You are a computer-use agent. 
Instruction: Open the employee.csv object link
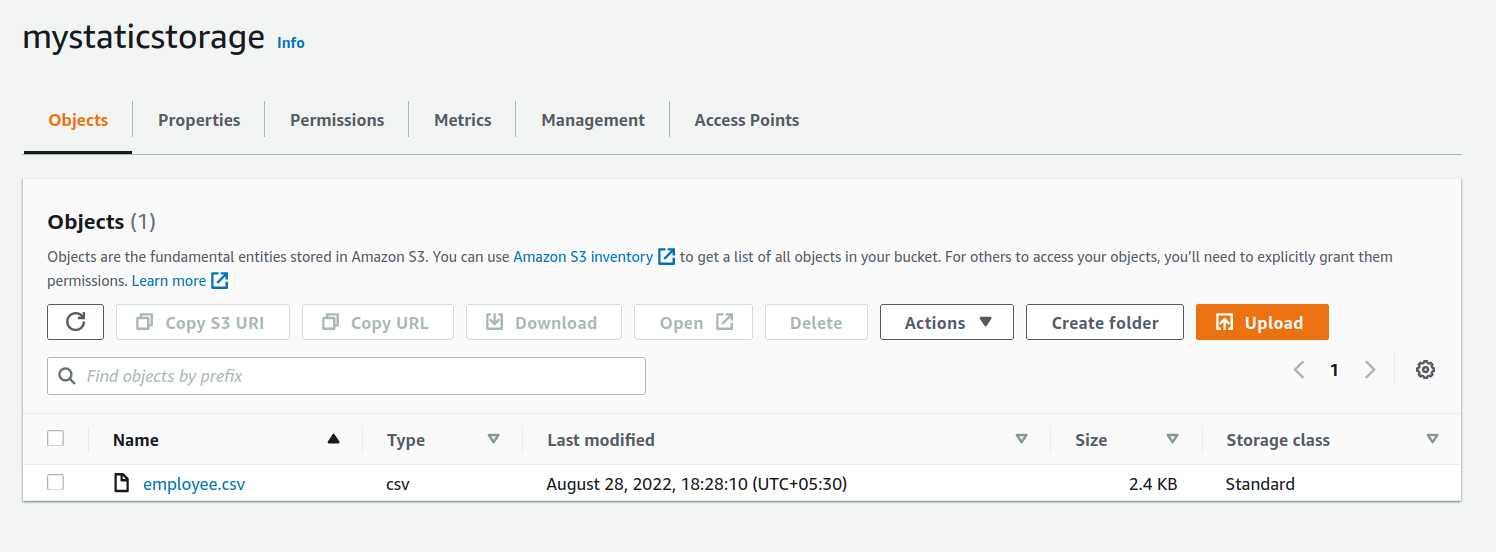click(194, 484)
